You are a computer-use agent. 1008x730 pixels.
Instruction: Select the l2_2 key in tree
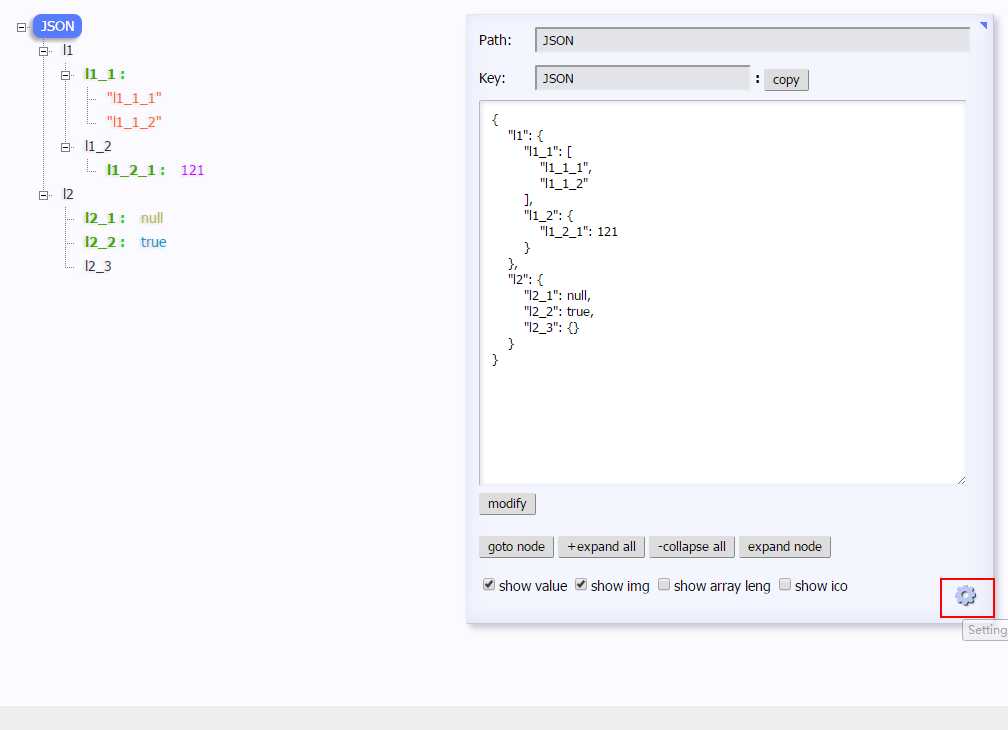point(105,242)
